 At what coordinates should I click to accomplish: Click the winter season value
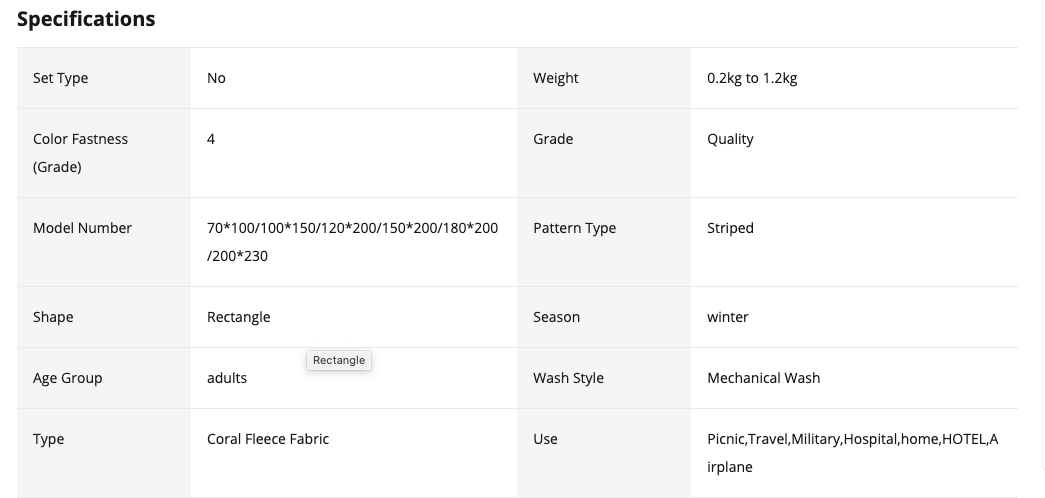727,317
